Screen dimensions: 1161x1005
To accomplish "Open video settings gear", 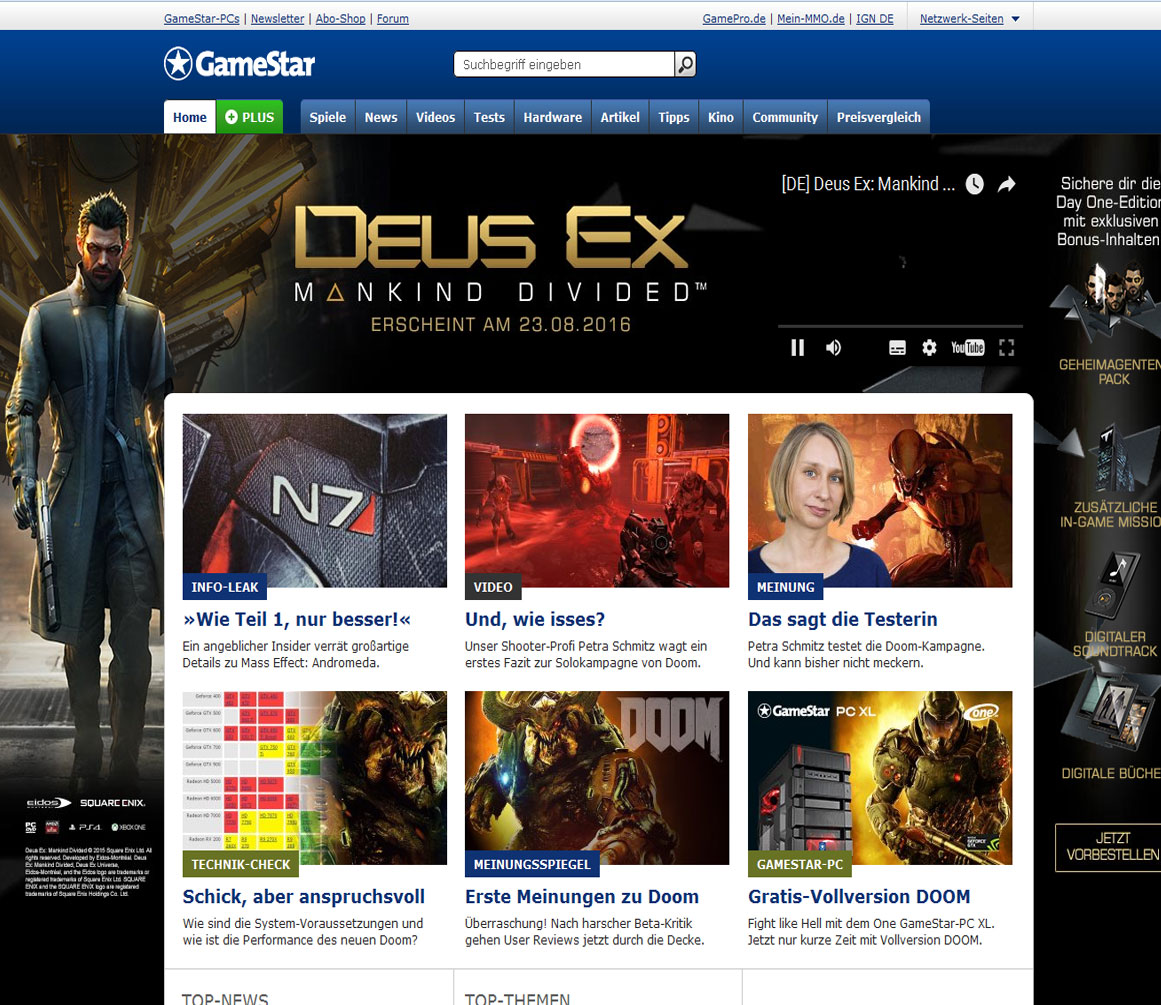I will pyautogui.click(x=929, y=347).
